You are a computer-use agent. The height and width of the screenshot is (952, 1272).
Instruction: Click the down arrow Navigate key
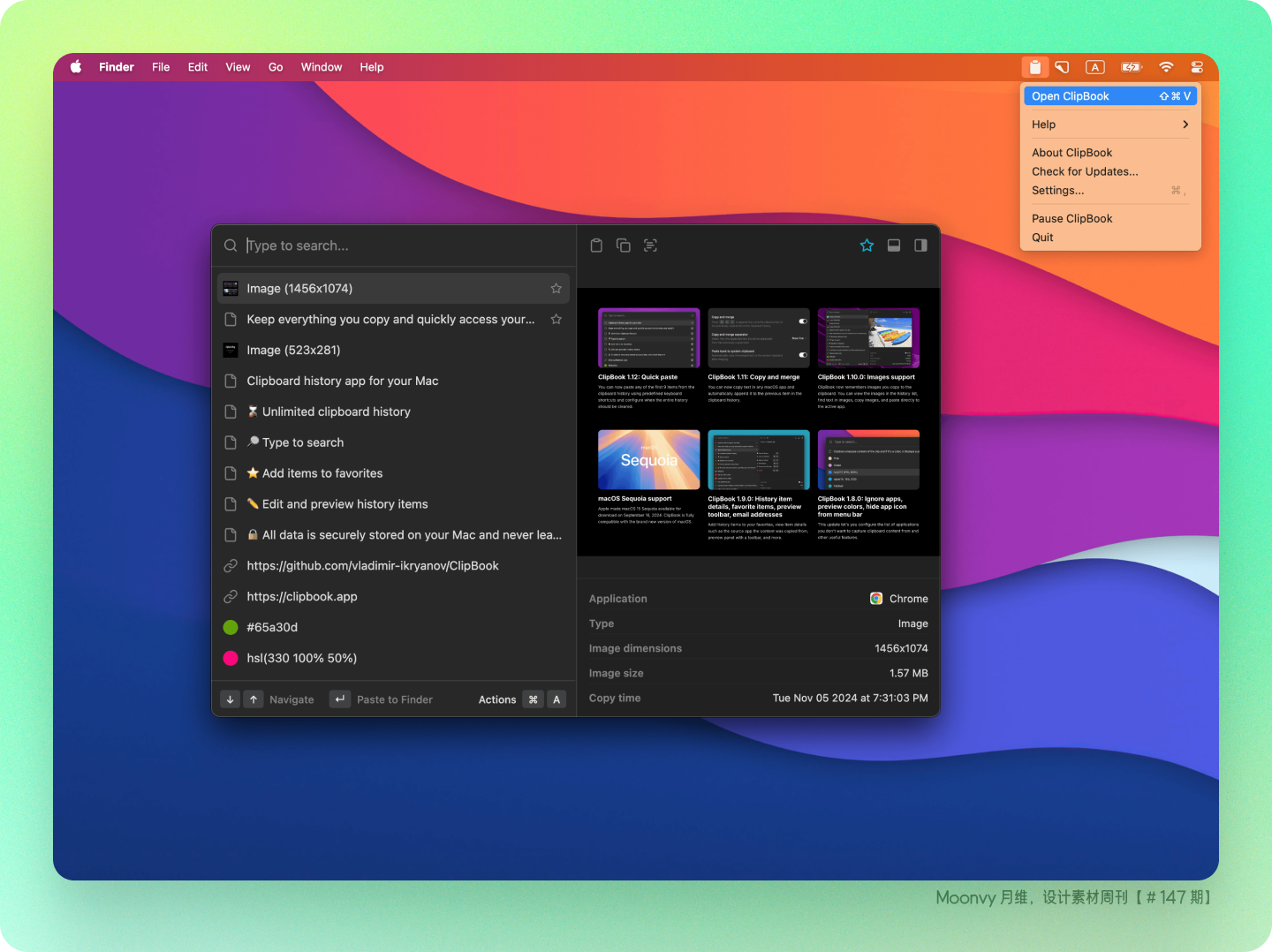point(231,699)
